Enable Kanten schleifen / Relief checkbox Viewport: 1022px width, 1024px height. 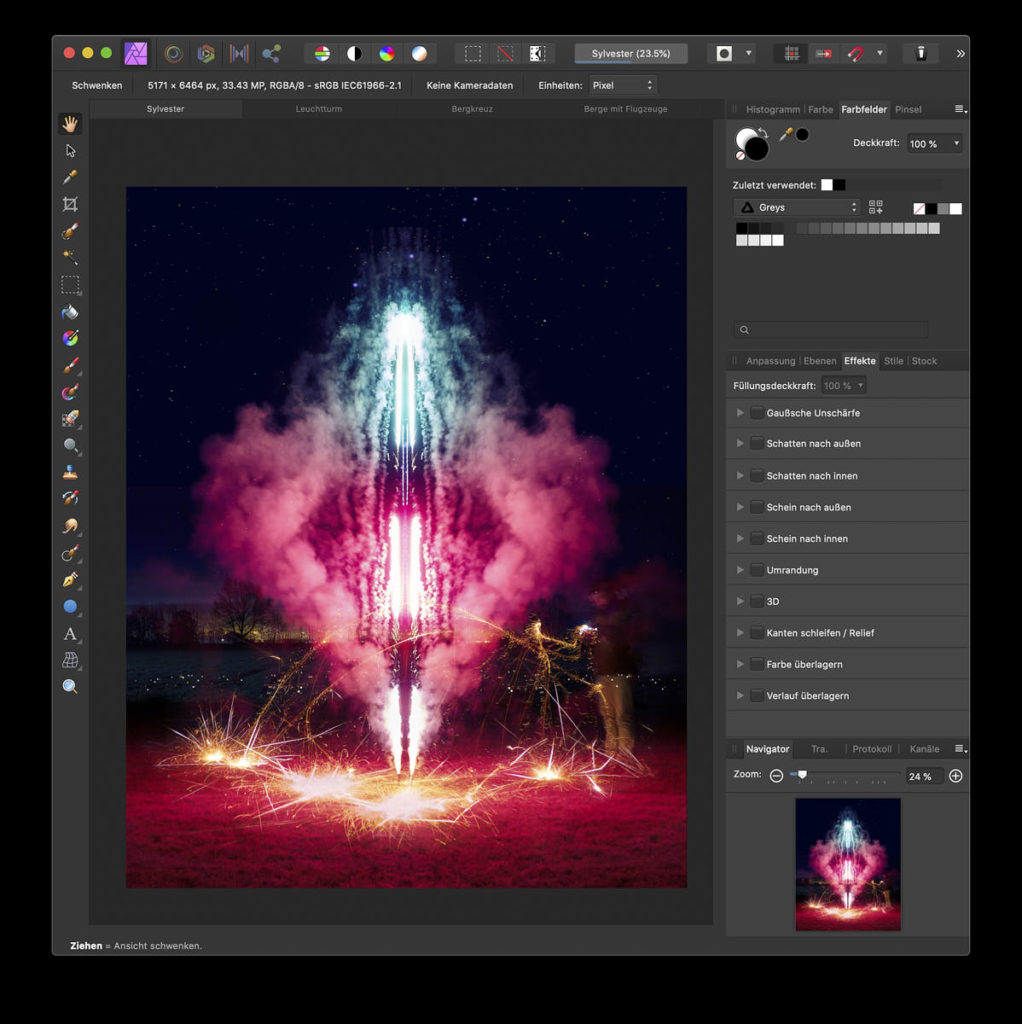757,633
